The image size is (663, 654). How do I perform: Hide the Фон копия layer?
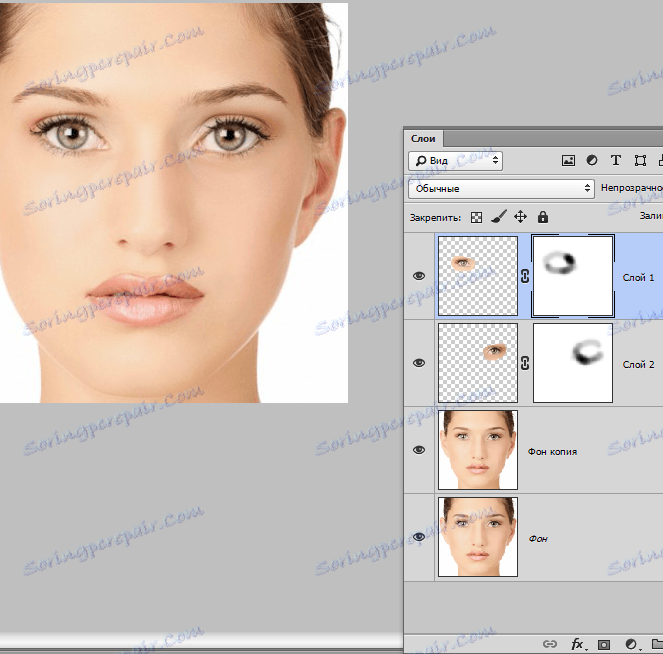point(419,450)
